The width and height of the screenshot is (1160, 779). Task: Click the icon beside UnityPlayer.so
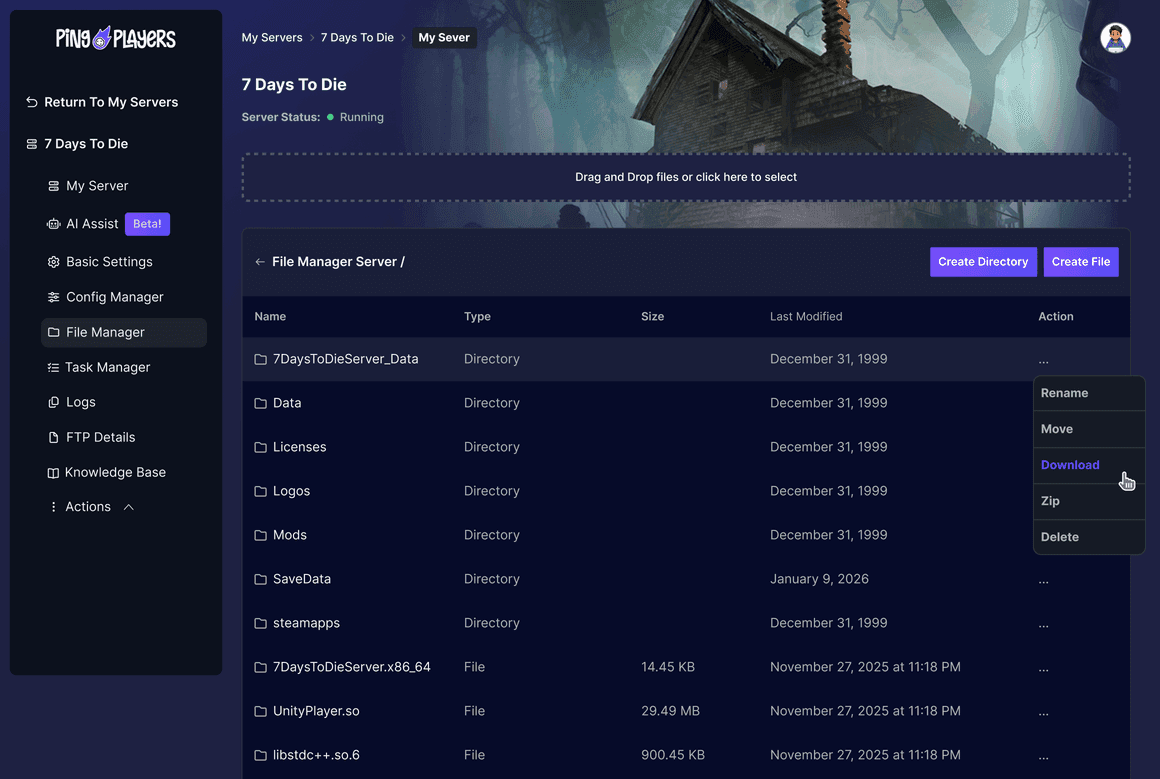pyautogui.click(x=260, y=711)
